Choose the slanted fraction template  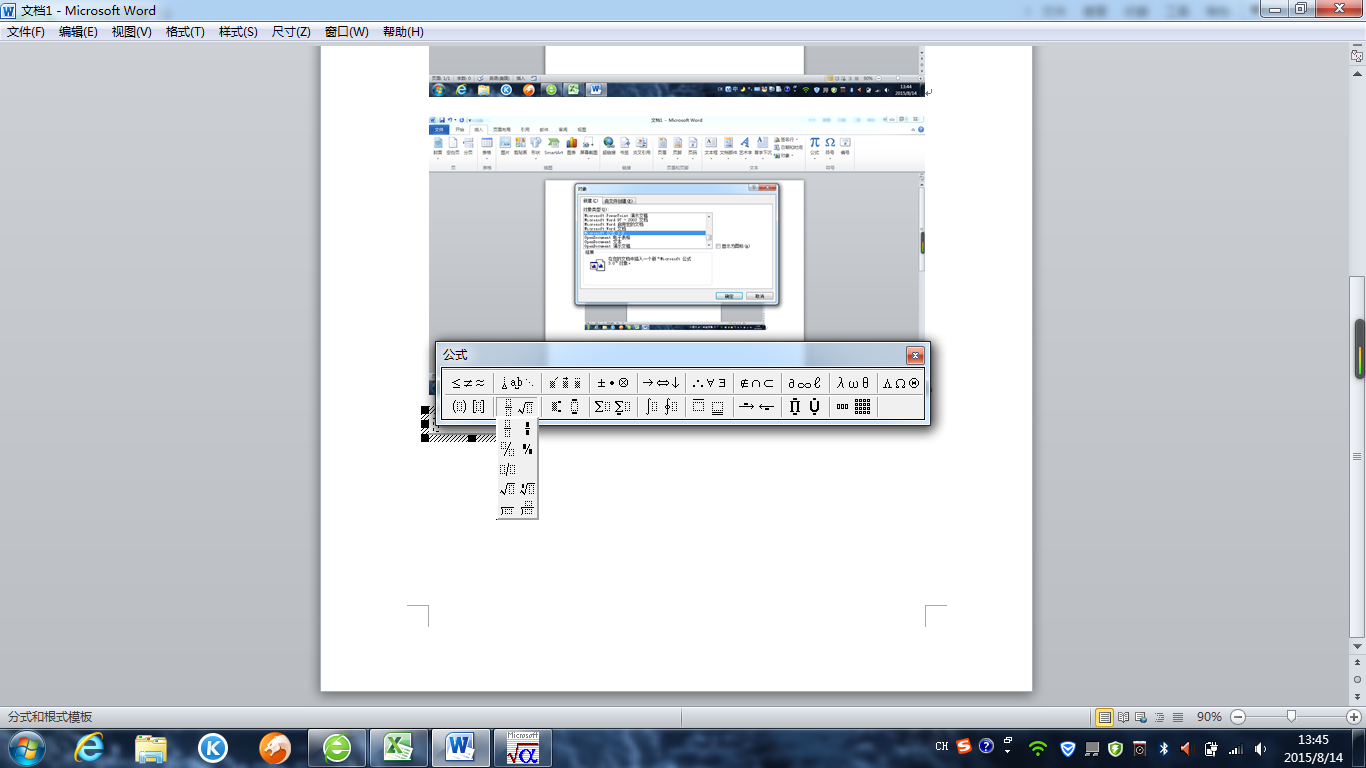click(x=507, y=449)
